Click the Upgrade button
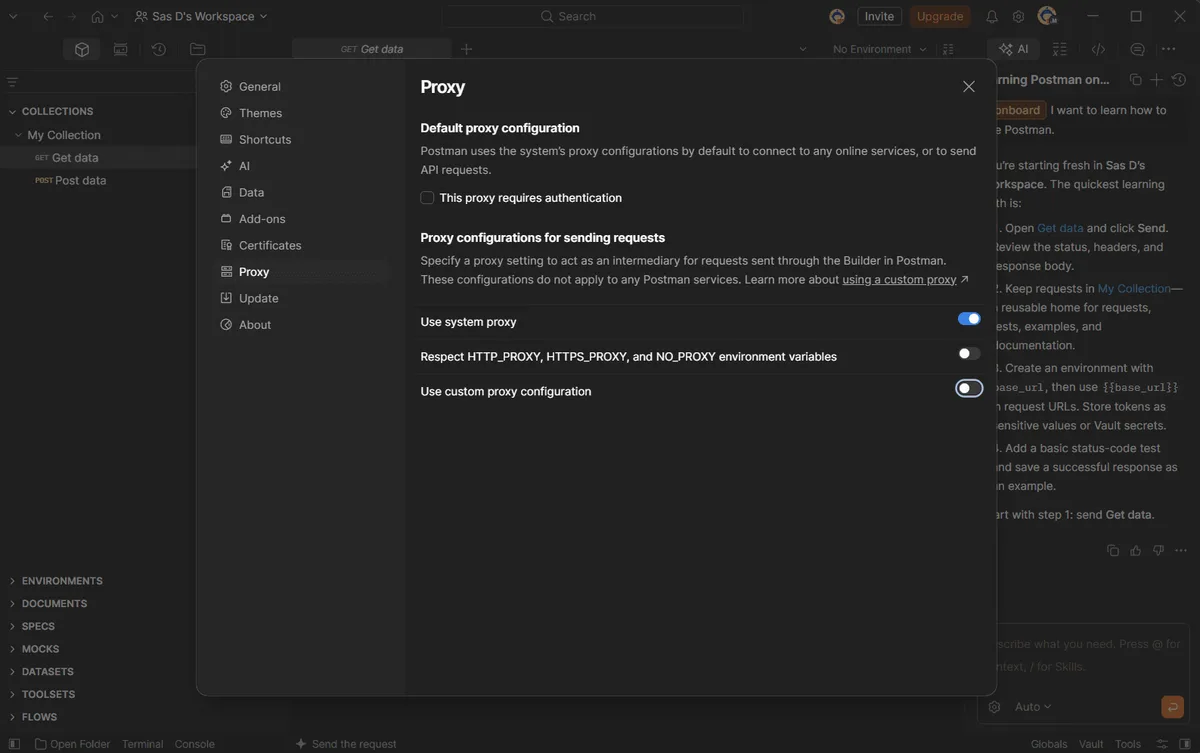 (940, 16)
